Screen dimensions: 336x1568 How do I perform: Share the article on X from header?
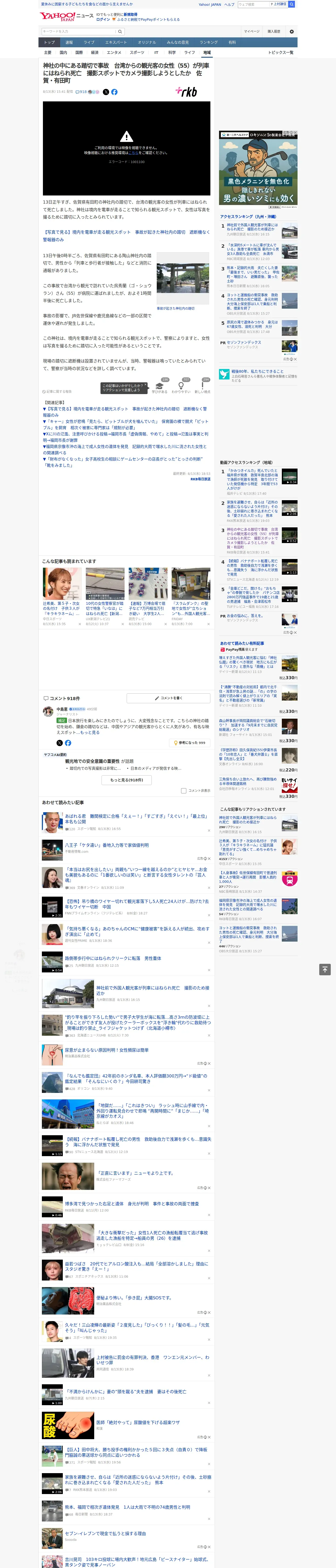point(105,92)
